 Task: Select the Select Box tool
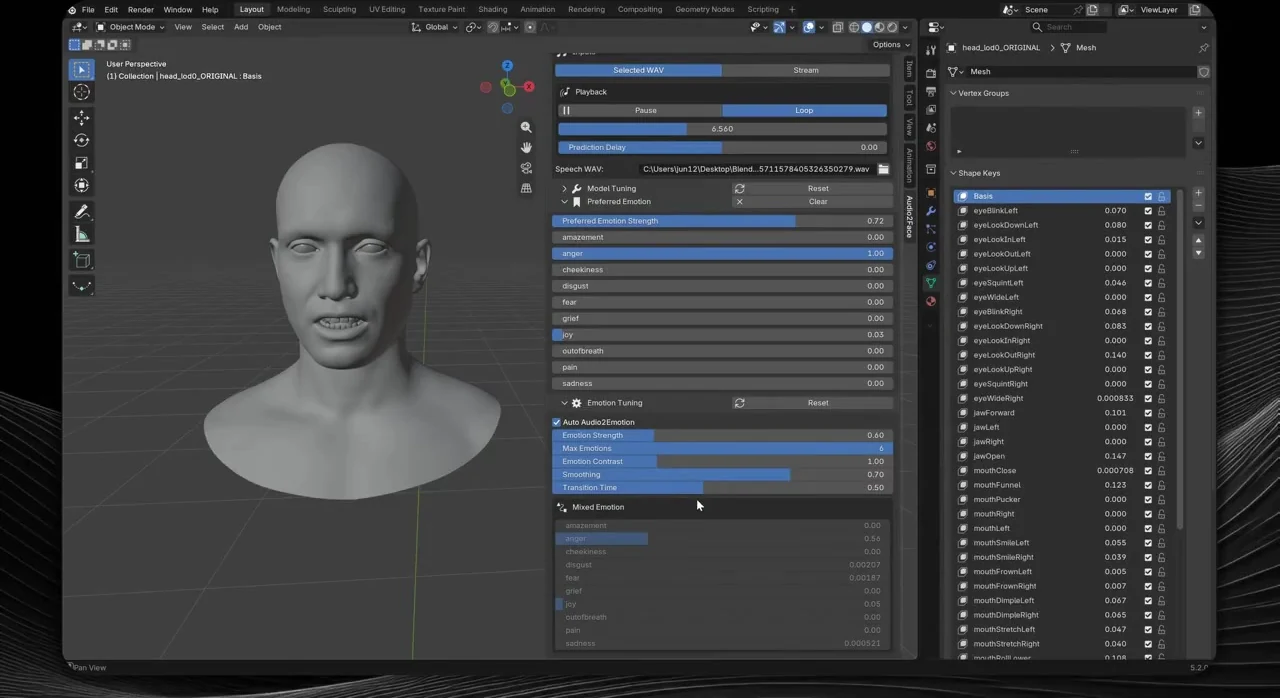pos(82,70)
